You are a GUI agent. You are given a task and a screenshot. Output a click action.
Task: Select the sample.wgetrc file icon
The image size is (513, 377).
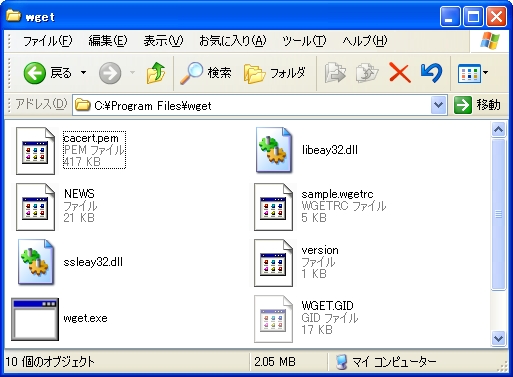273,207
